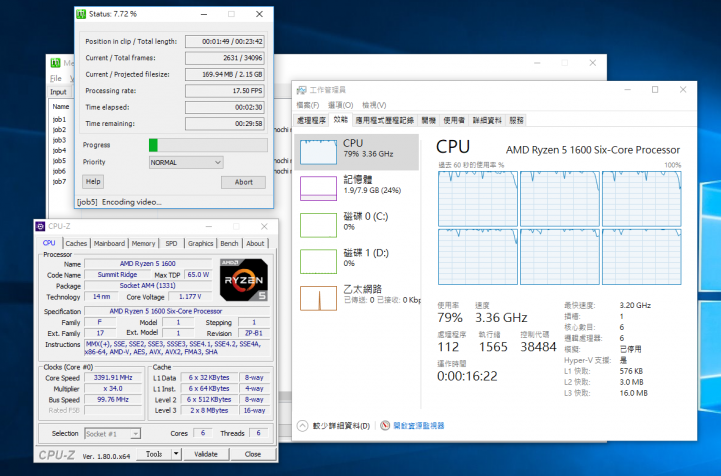
Task: Select job1 in the MeGUI queue list
Action: pyautogui.click(x=59, y=120)
